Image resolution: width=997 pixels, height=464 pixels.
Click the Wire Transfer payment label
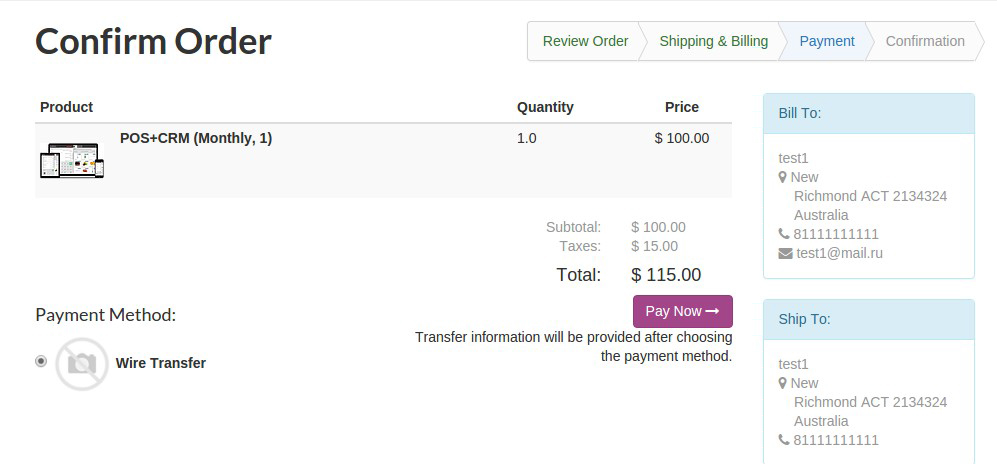pos(161,363)
